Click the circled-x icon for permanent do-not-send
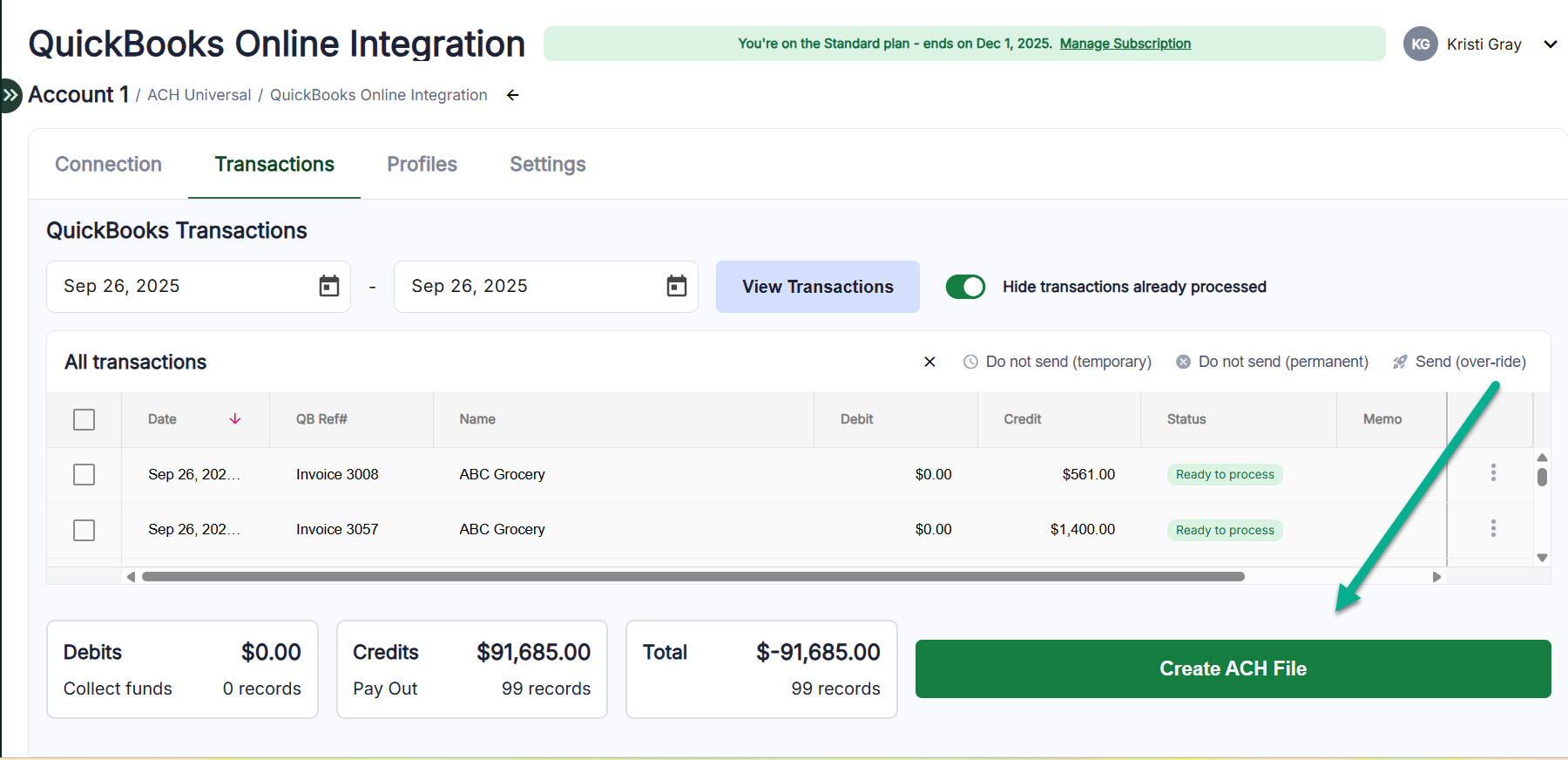Screen dimensions: 1568x760 [1183, 362]
